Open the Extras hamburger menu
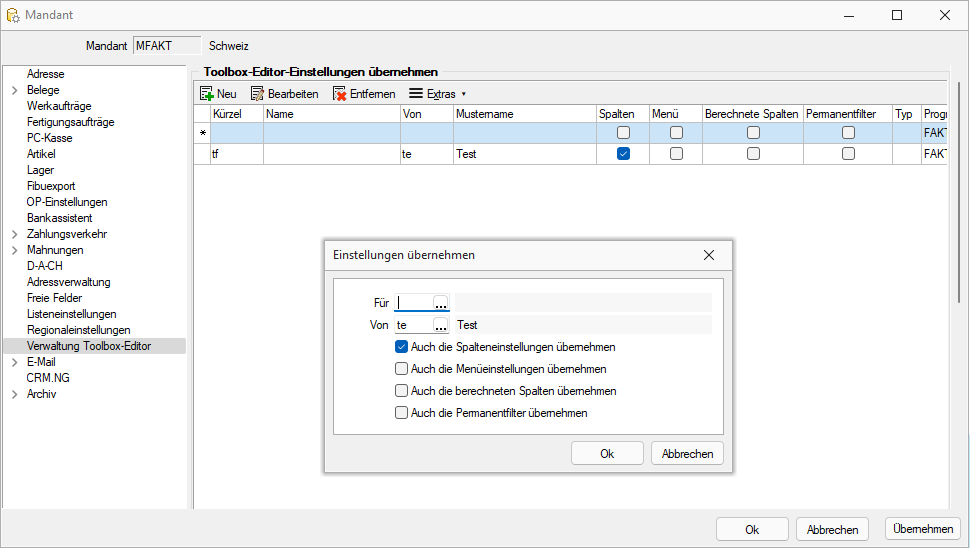 (x=416, y=94)
